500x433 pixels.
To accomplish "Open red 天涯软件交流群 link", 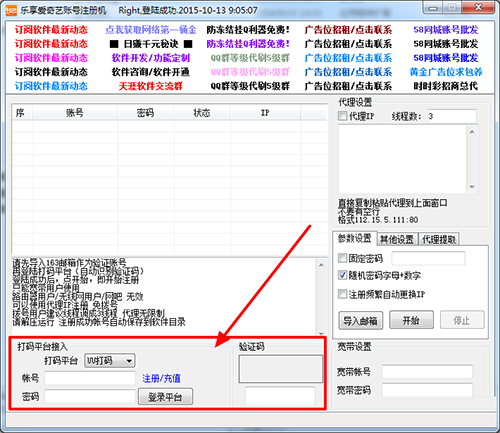I will [151, 86].
